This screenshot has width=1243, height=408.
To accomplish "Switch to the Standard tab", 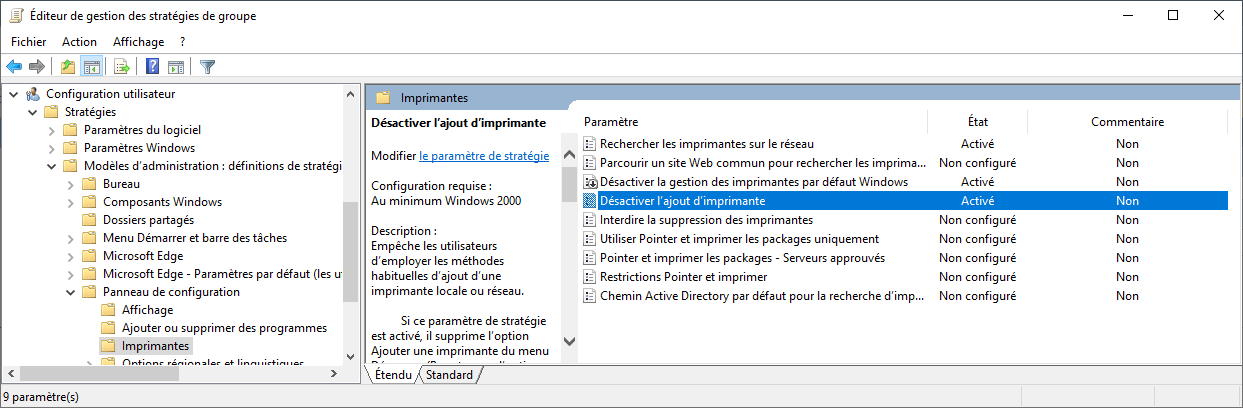I will (x=449, y=375).
